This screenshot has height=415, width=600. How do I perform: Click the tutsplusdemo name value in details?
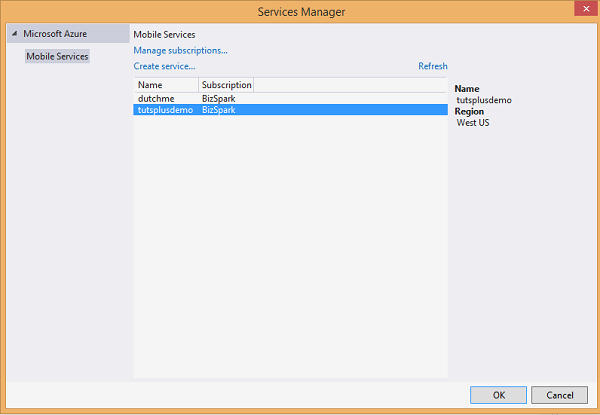484,100
